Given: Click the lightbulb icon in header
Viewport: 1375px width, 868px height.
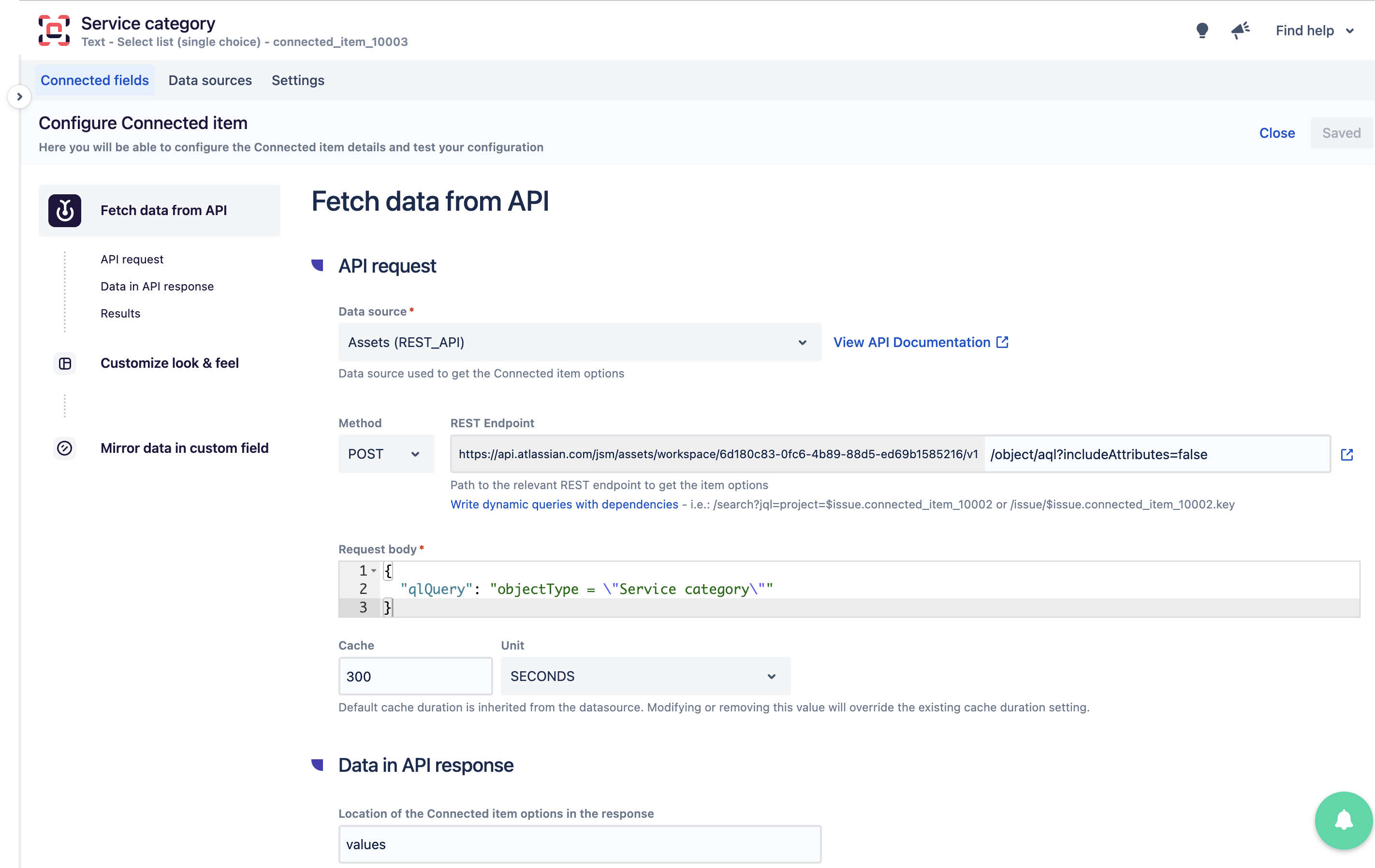Looking at the screenshot, I should pyautogui.click(x=1201, y=29).
